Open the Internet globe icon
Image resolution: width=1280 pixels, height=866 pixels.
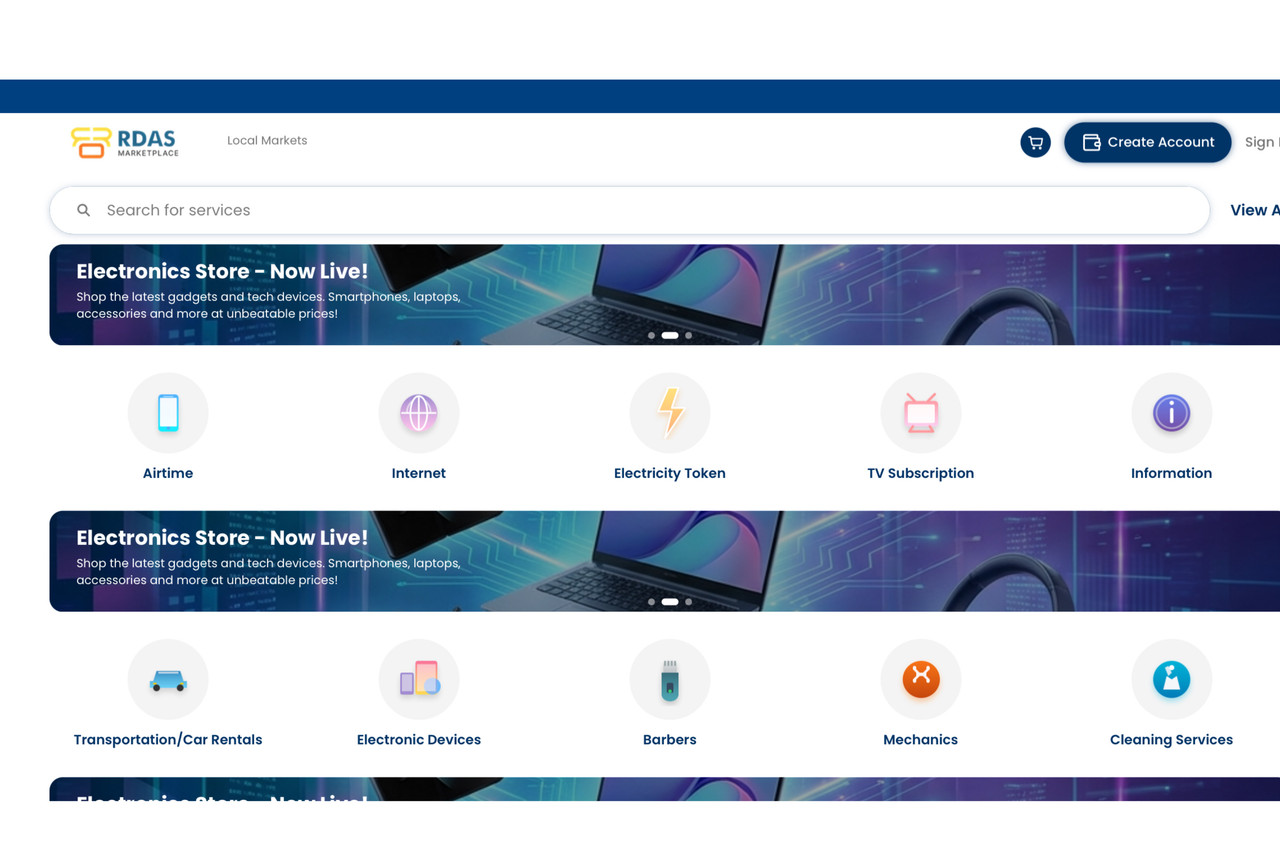pos(419,412)
